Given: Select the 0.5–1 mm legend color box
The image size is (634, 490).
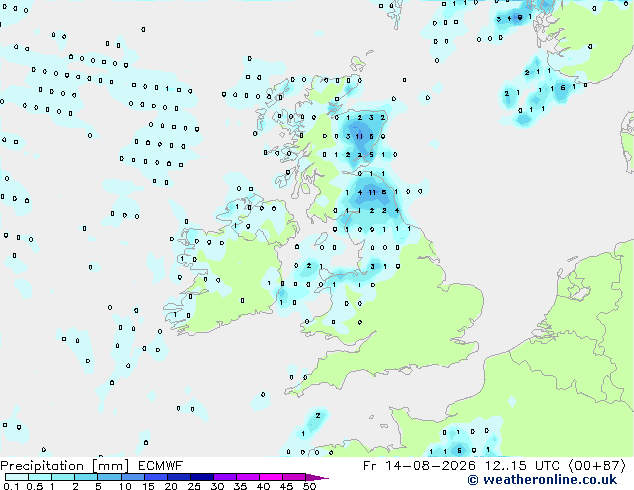Looking at the screenshot, I should coord(40,477).
